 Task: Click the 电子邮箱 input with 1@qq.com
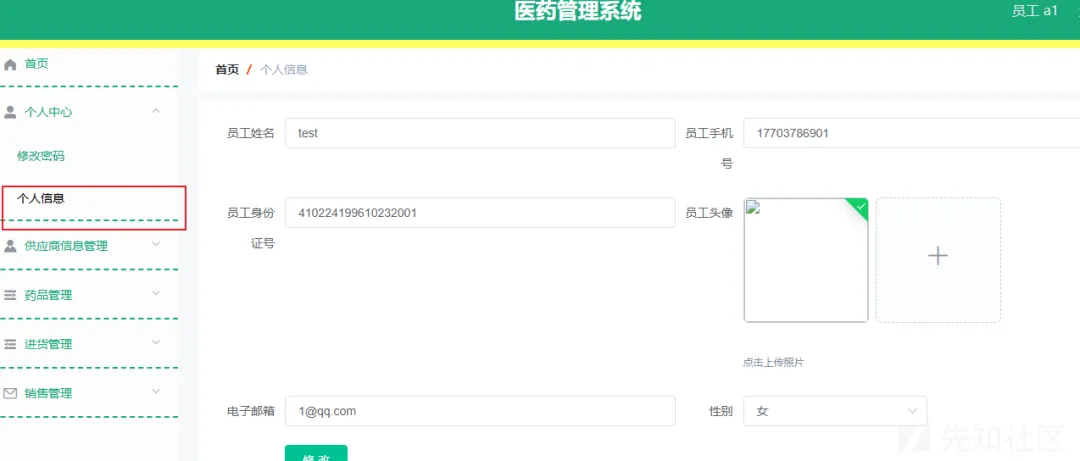(x=480, y=411)
